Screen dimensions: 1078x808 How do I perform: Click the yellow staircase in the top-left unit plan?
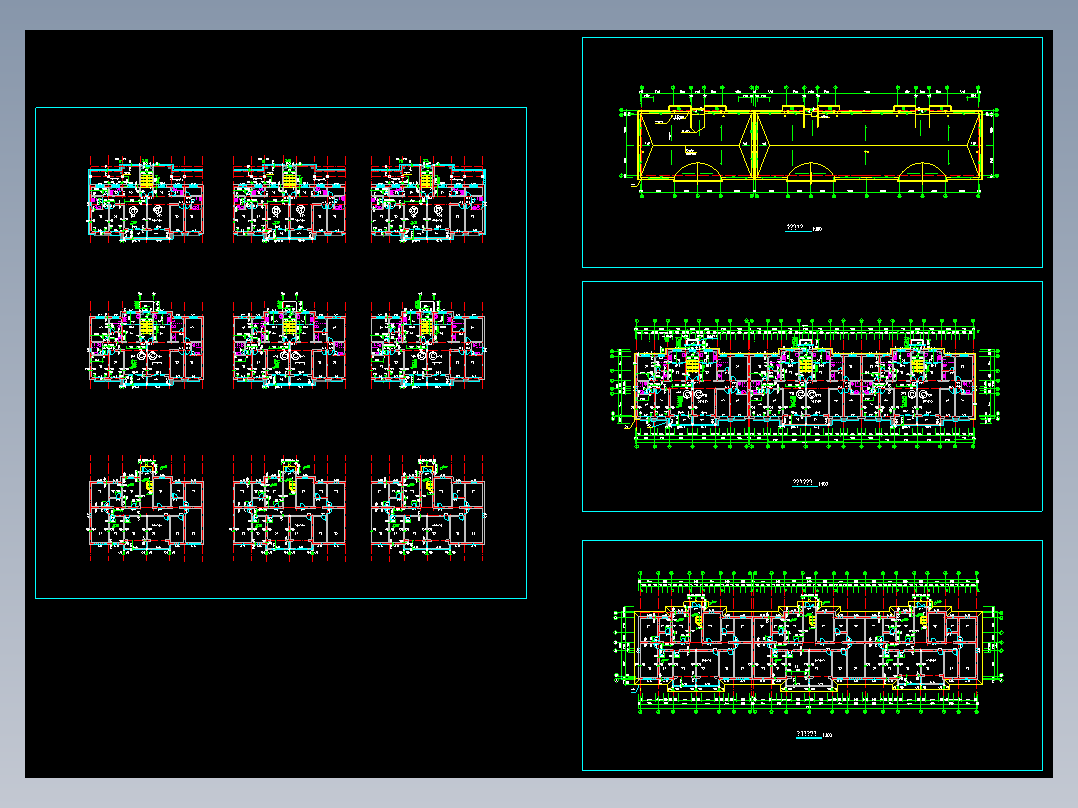coord(147,178)
